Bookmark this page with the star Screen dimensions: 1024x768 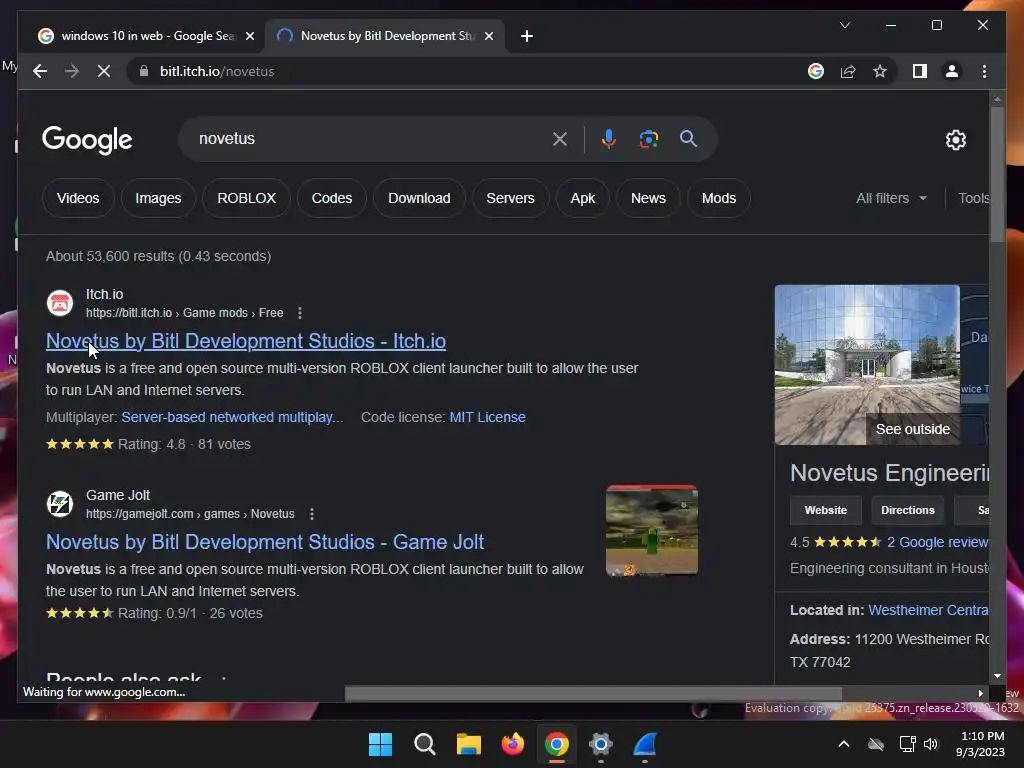pyautogui.click(x=880, y=71)
